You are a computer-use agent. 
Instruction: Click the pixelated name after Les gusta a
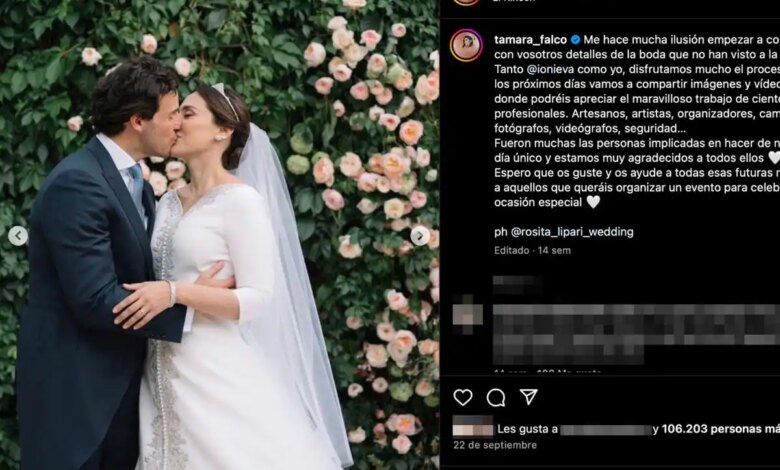(606, 430)
